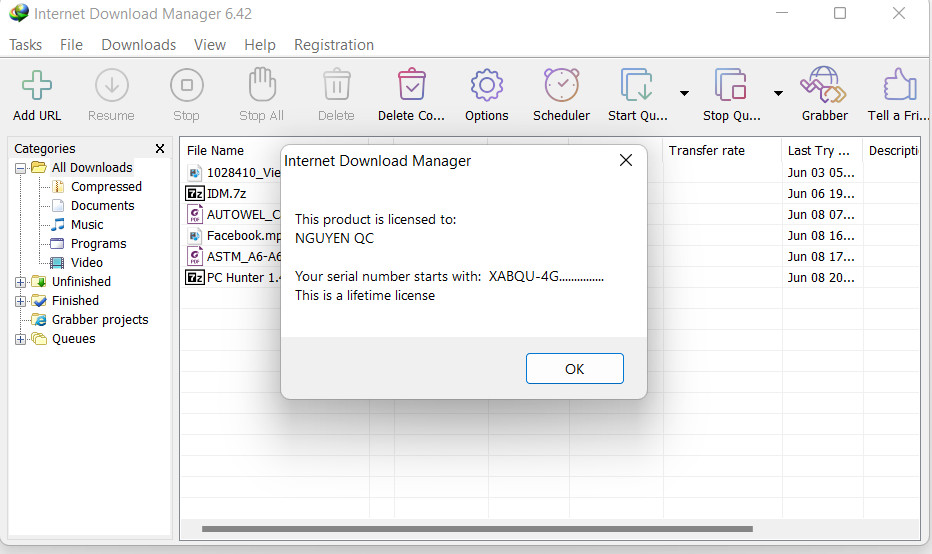932x554 pixels.
Task: Click the Start Queue toolbar icon
Action: click(x=637, y=84)
